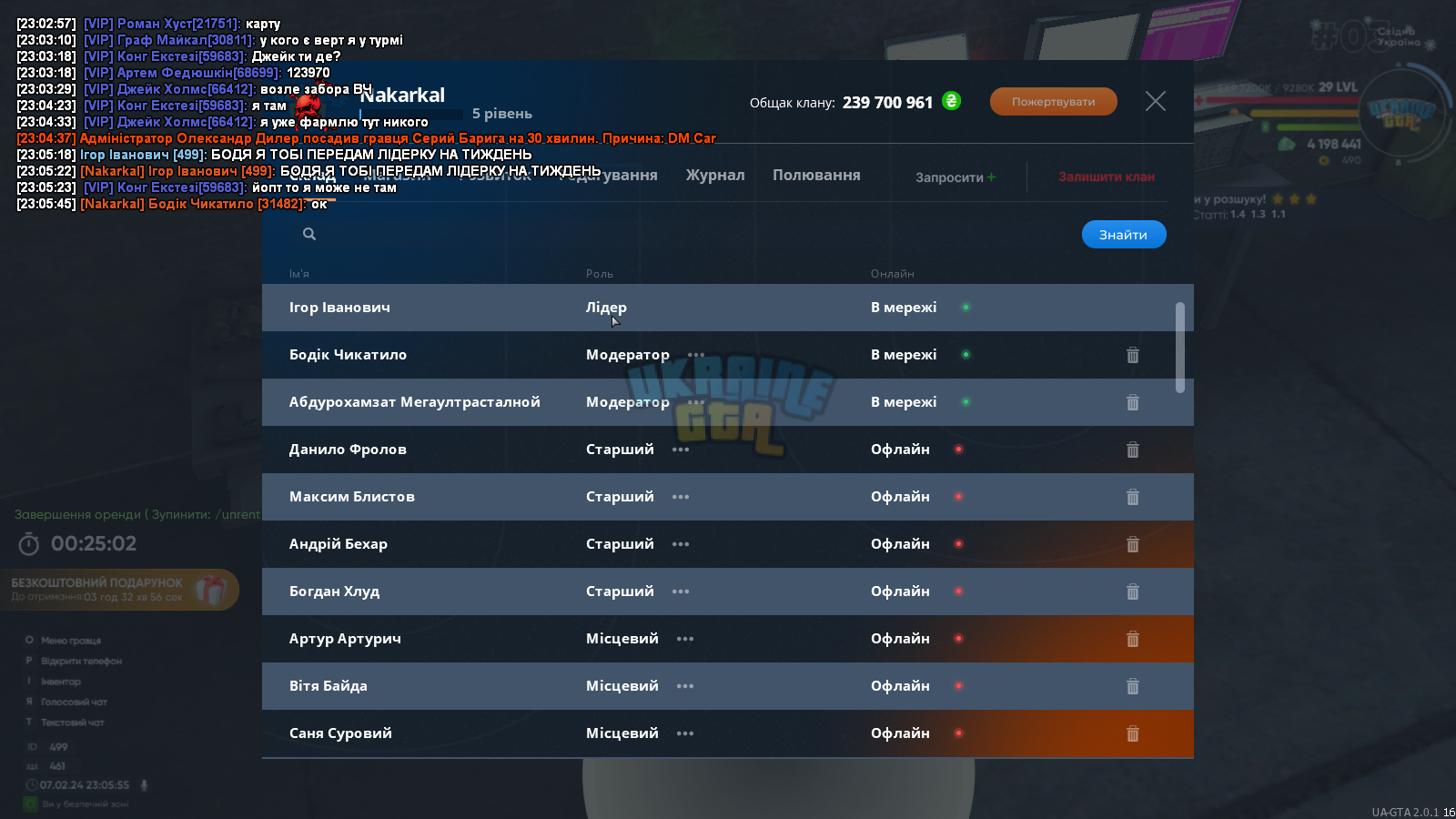Image resolution: width=1456 pixels, height=819 pixels.
Task: Click the Роль column header
Action: 600,274
